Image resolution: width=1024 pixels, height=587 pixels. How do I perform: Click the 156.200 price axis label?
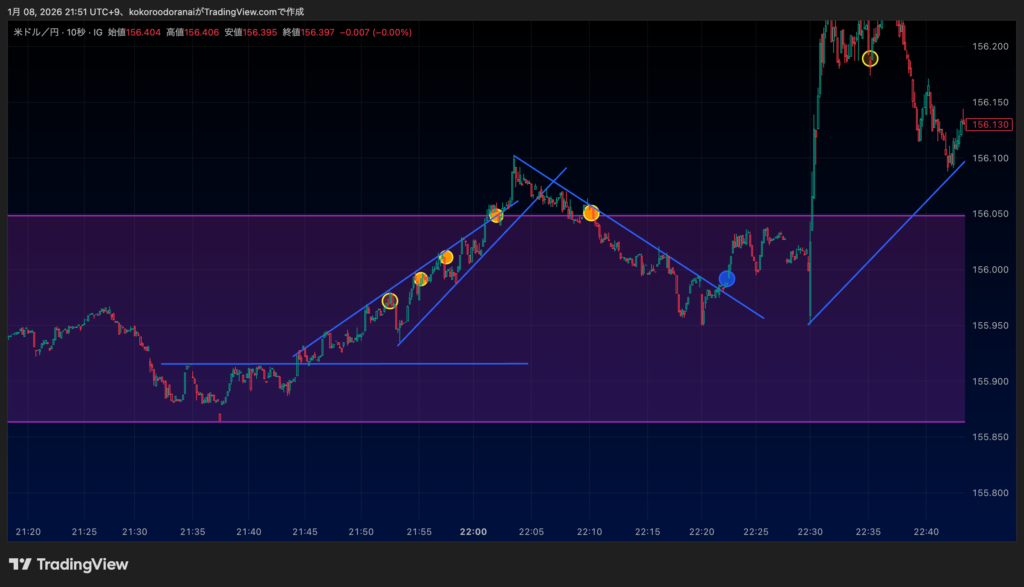tap(990, 46)
